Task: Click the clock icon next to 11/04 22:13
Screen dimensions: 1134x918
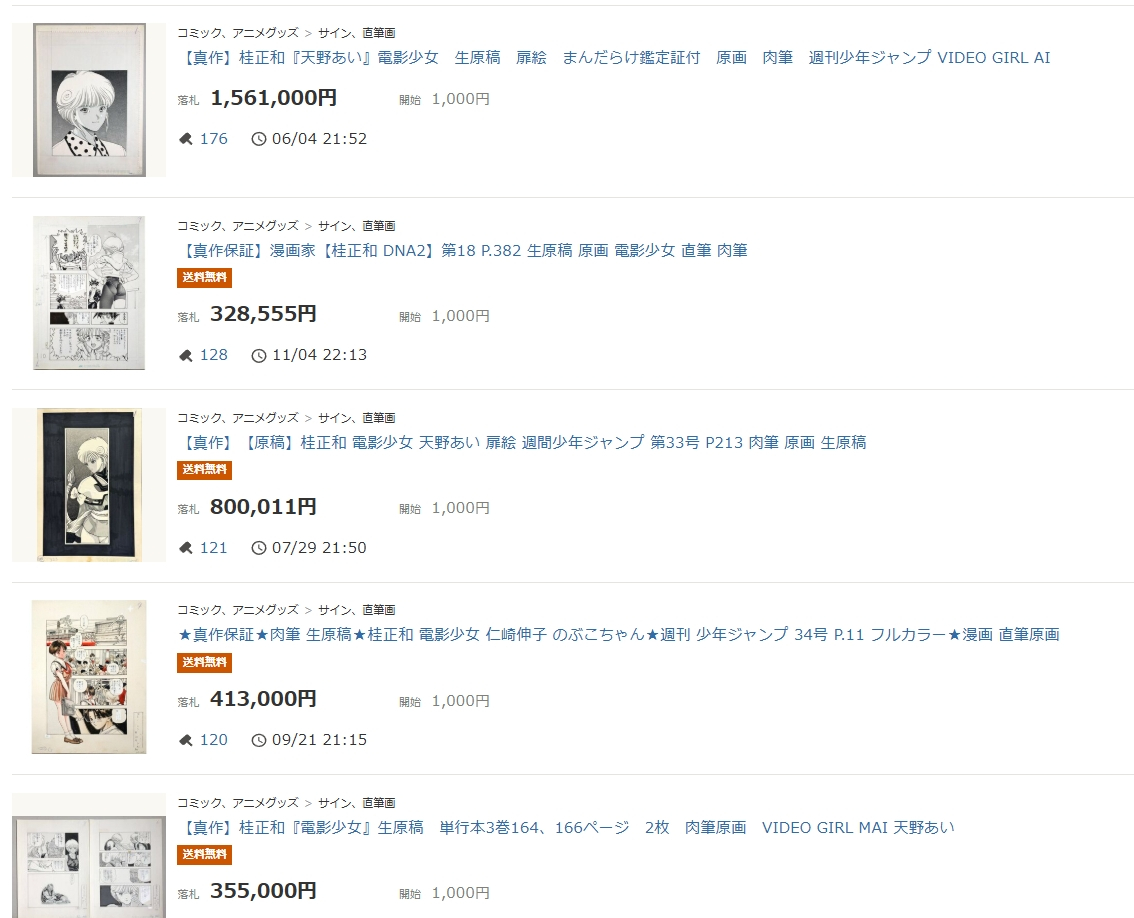Action: pos(259,355)
